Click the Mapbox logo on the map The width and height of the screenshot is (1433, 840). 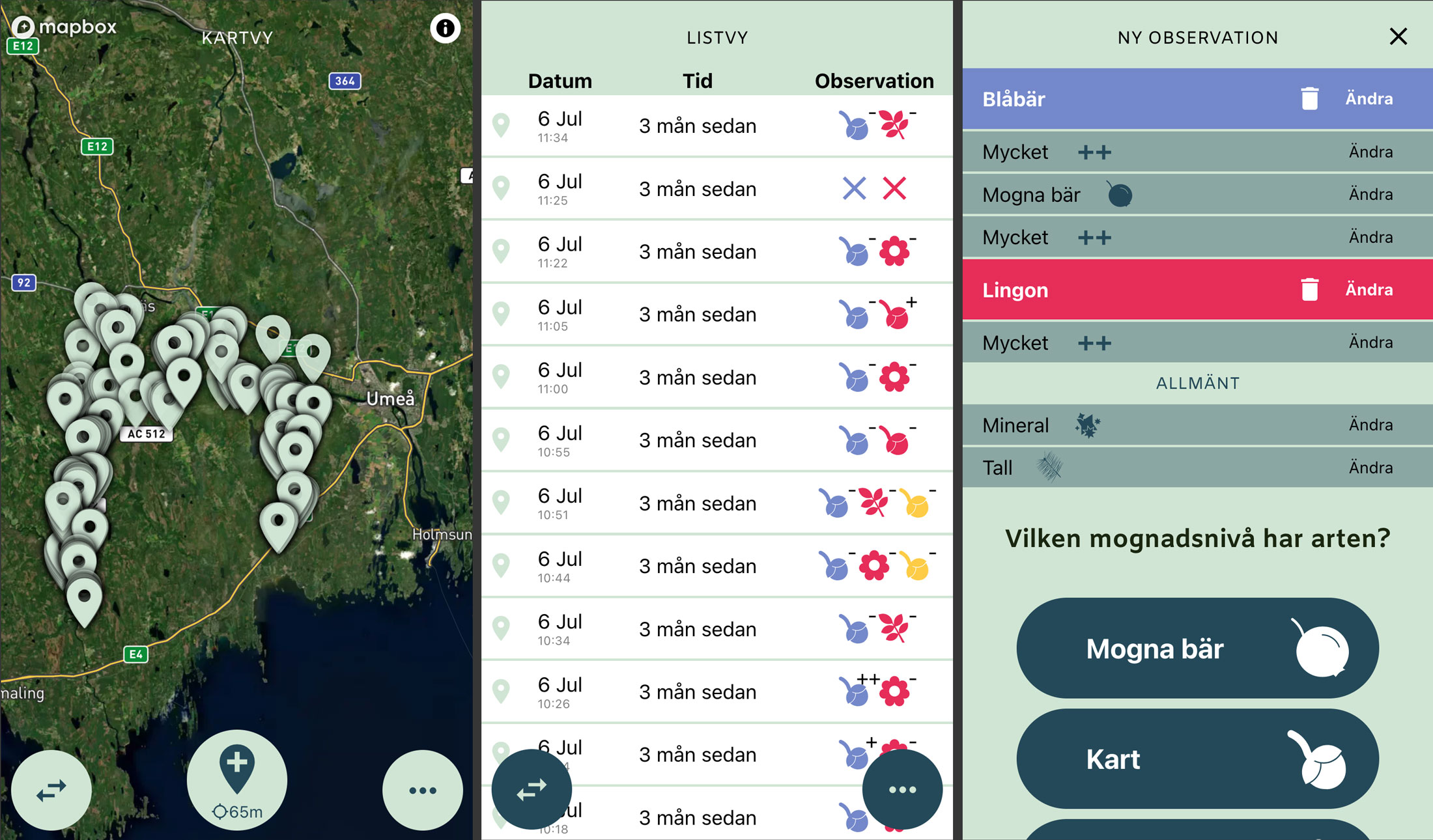65,27
